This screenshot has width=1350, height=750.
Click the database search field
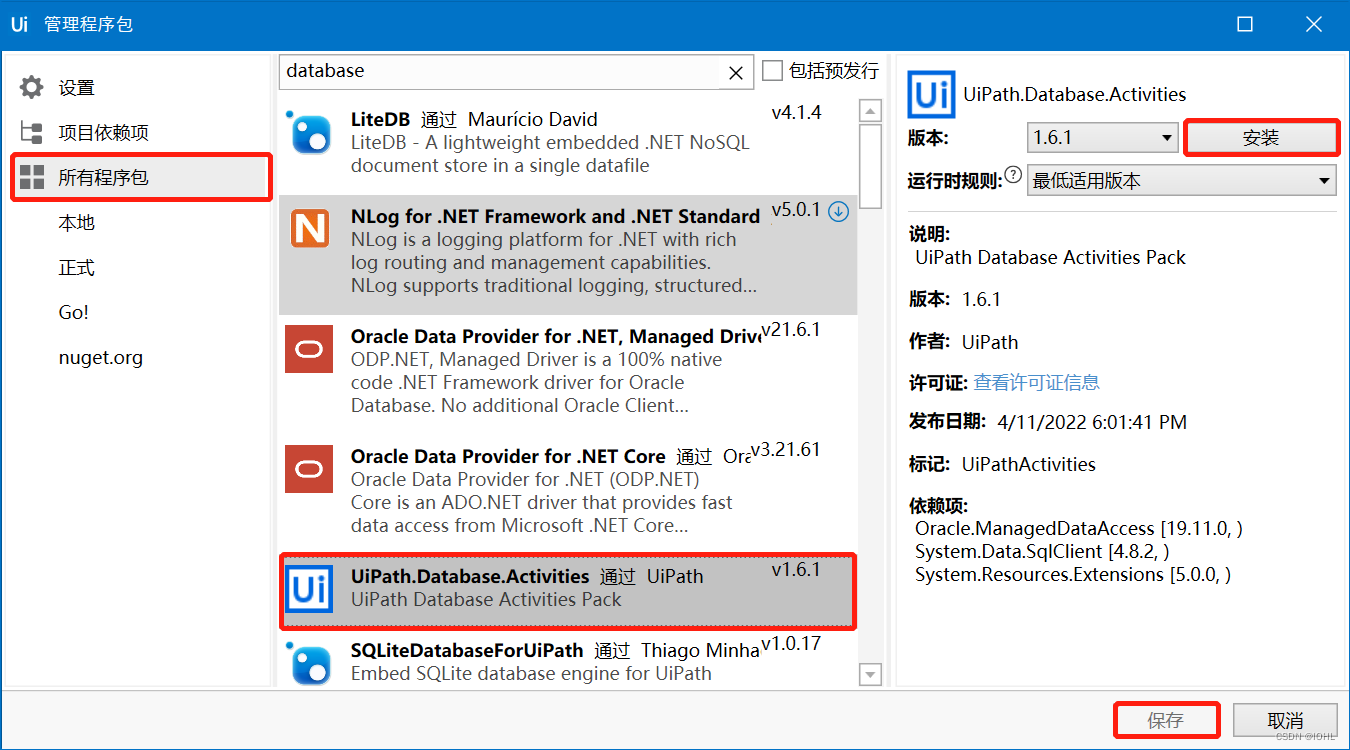pyautogui.click(x=500, y=72)
